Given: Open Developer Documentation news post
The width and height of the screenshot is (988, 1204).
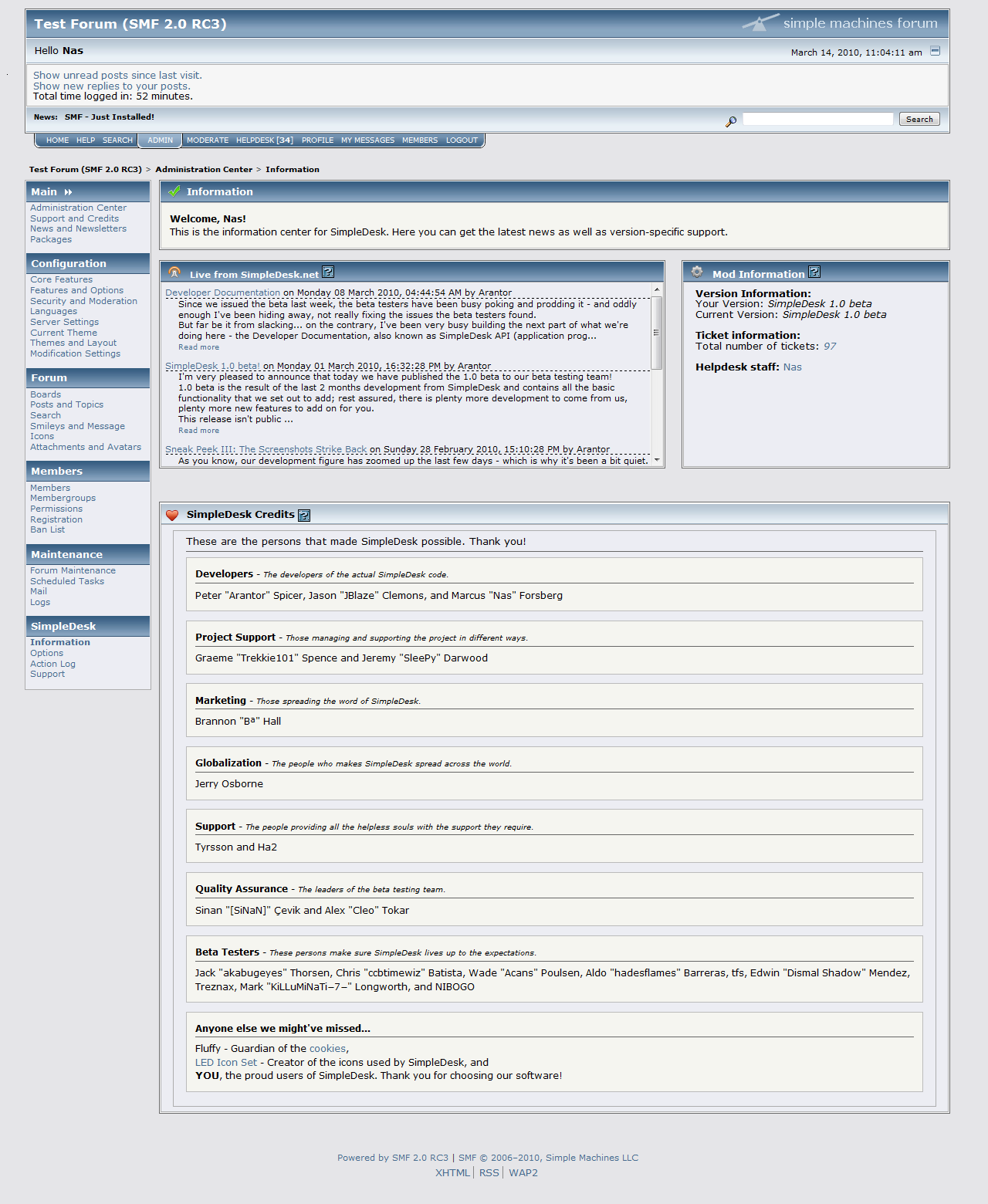Looking at the screenshot, I should [222, 293].
